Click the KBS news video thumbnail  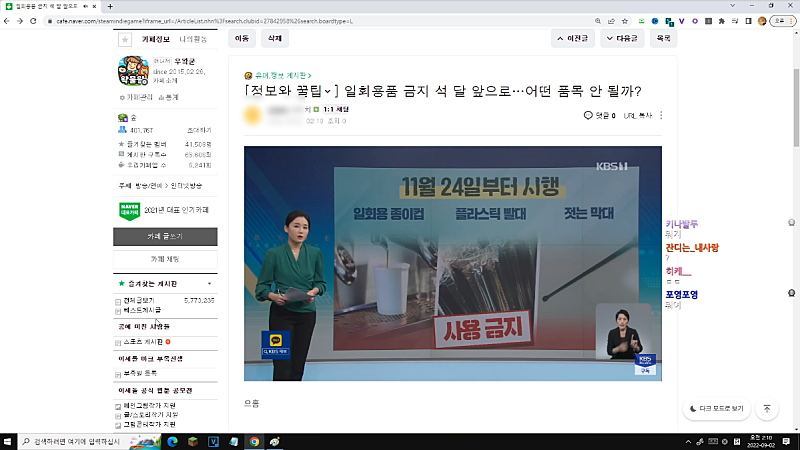(x=452, y=263)
